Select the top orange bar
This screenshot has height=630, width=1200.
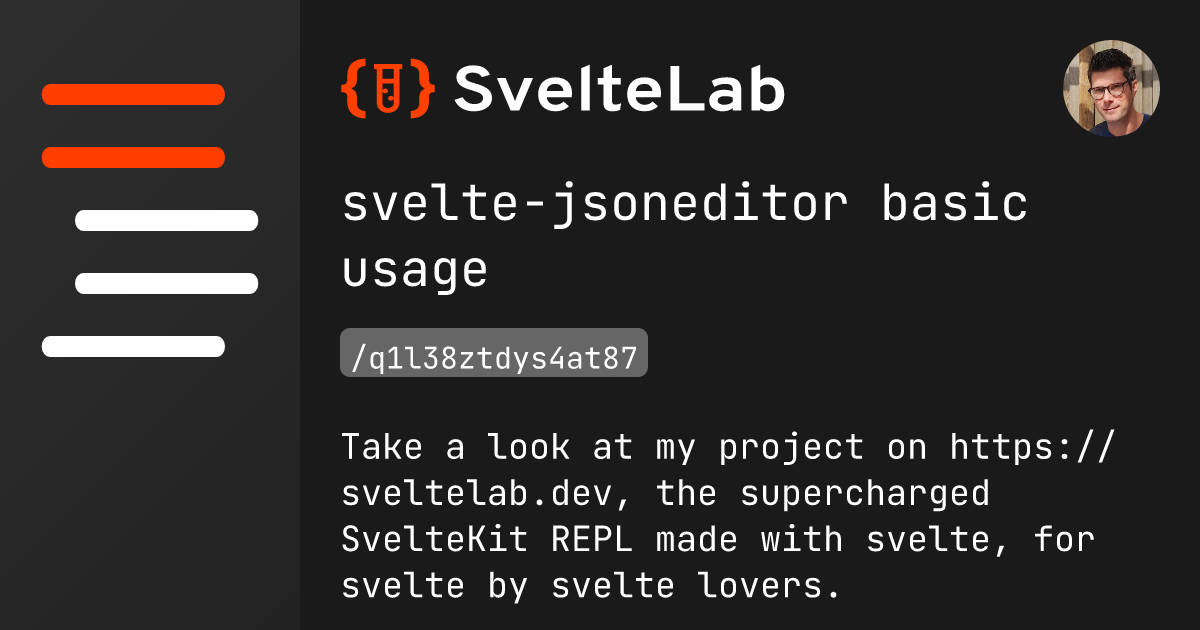click(x=133, y=95)
